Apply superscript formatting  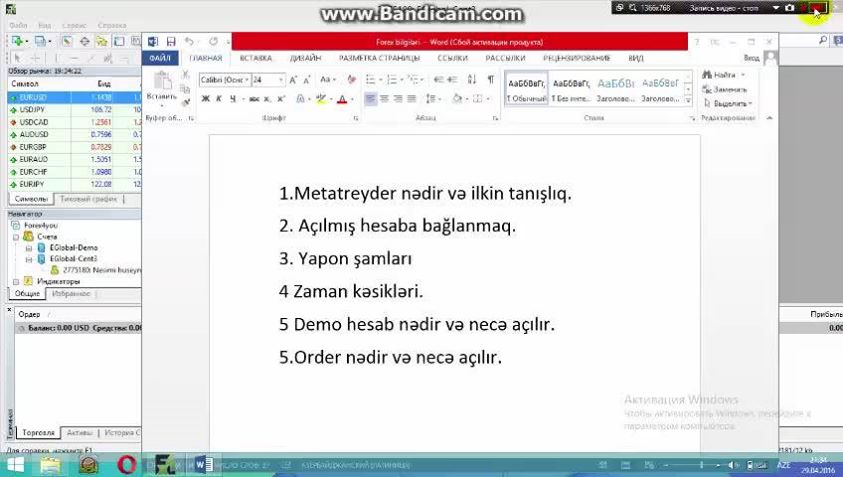pyautogui.click(x=281, y=99)
